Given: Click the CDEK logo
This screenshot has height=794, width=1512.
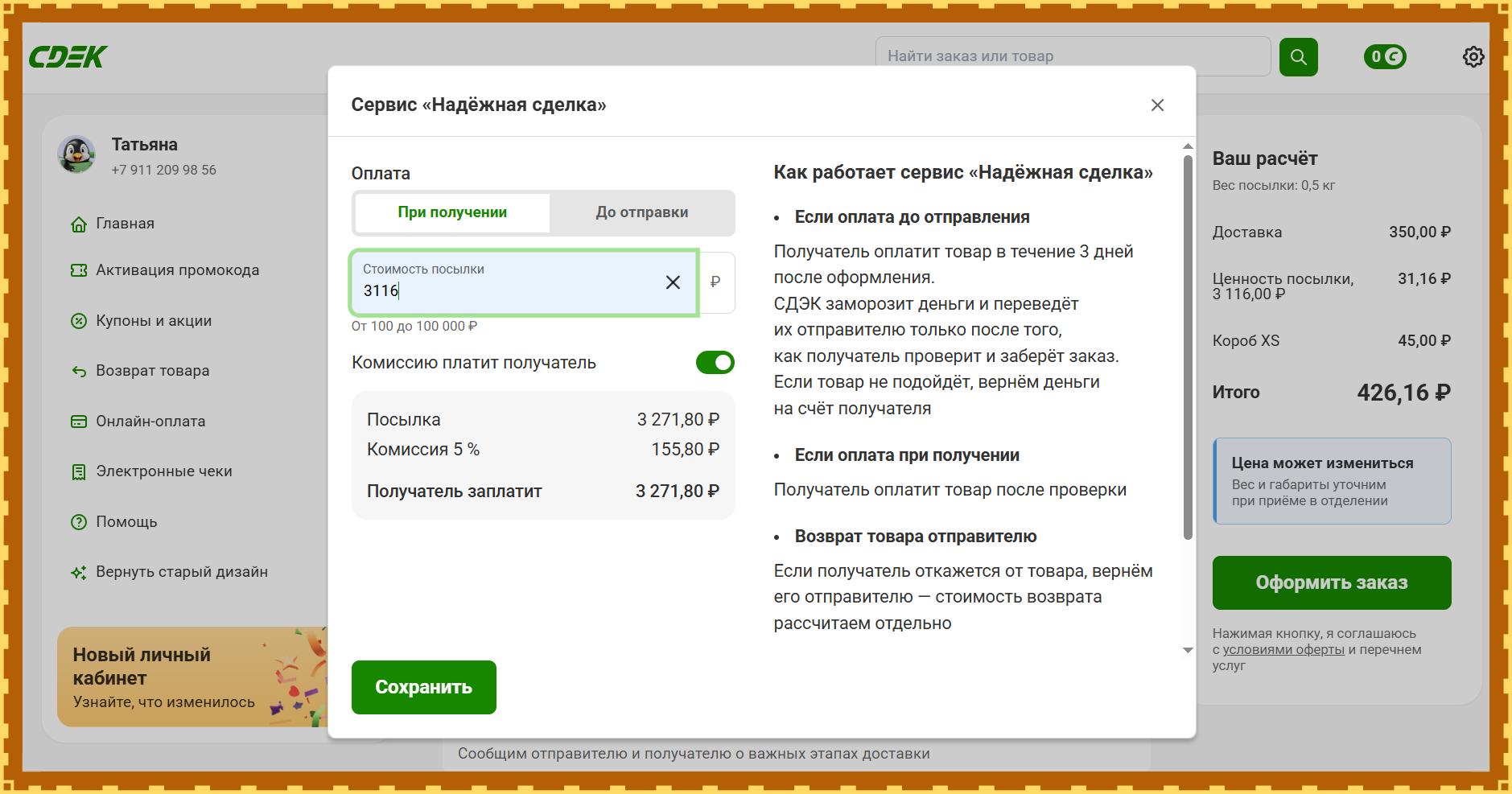Looking at the screenshot, I should click(68, 57).
